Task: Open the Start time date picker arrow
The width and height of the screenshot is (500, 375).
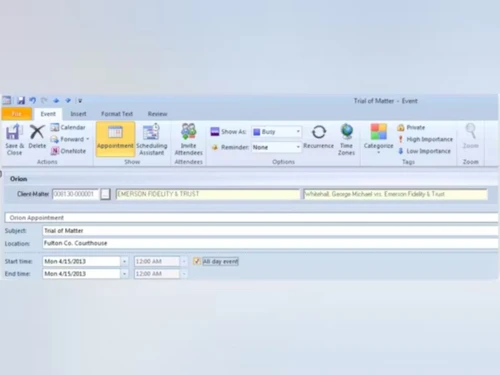Action: click(124, 261)
